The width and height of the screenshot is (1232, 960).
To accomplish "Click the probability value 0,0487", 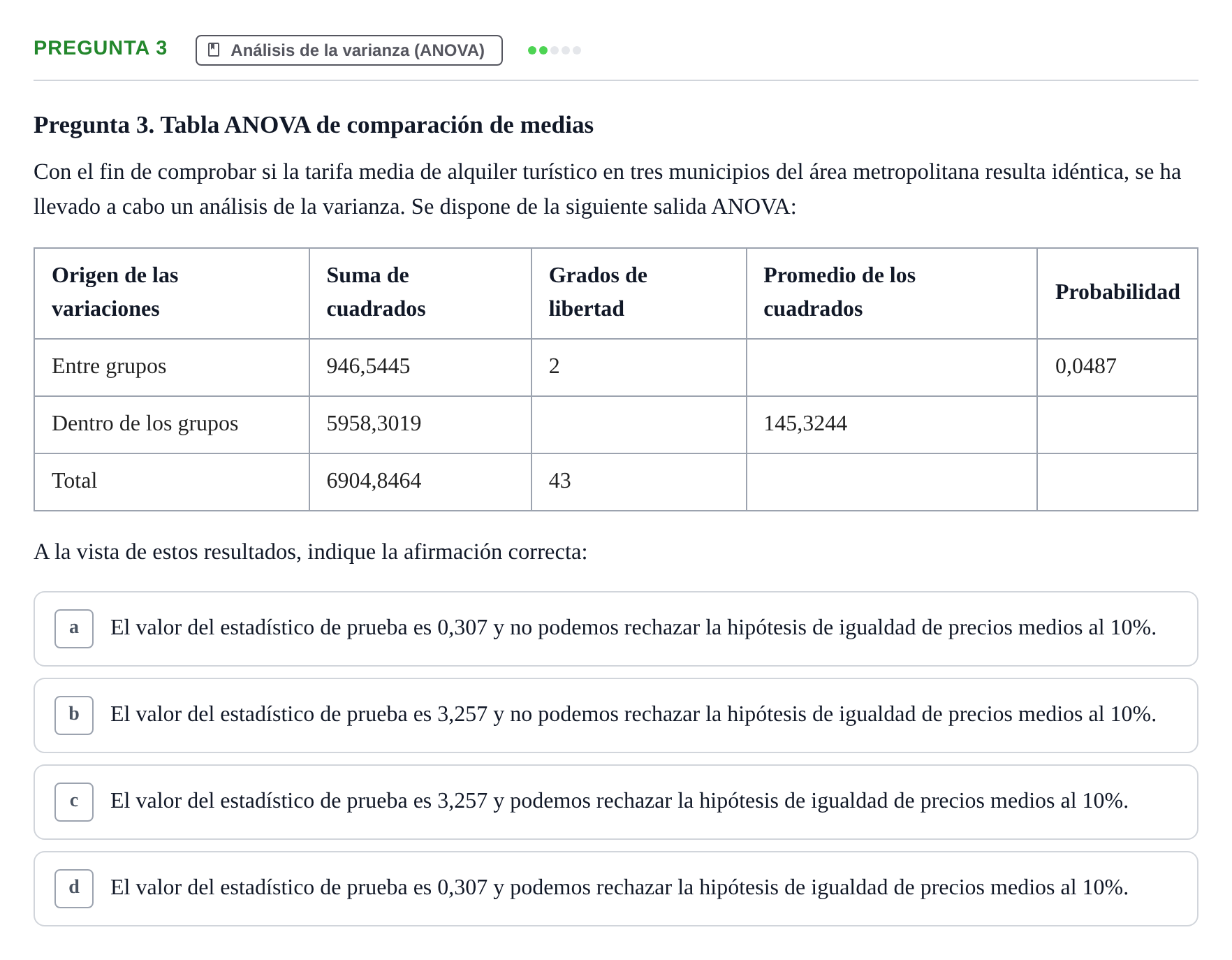I will click(1085, 366).
